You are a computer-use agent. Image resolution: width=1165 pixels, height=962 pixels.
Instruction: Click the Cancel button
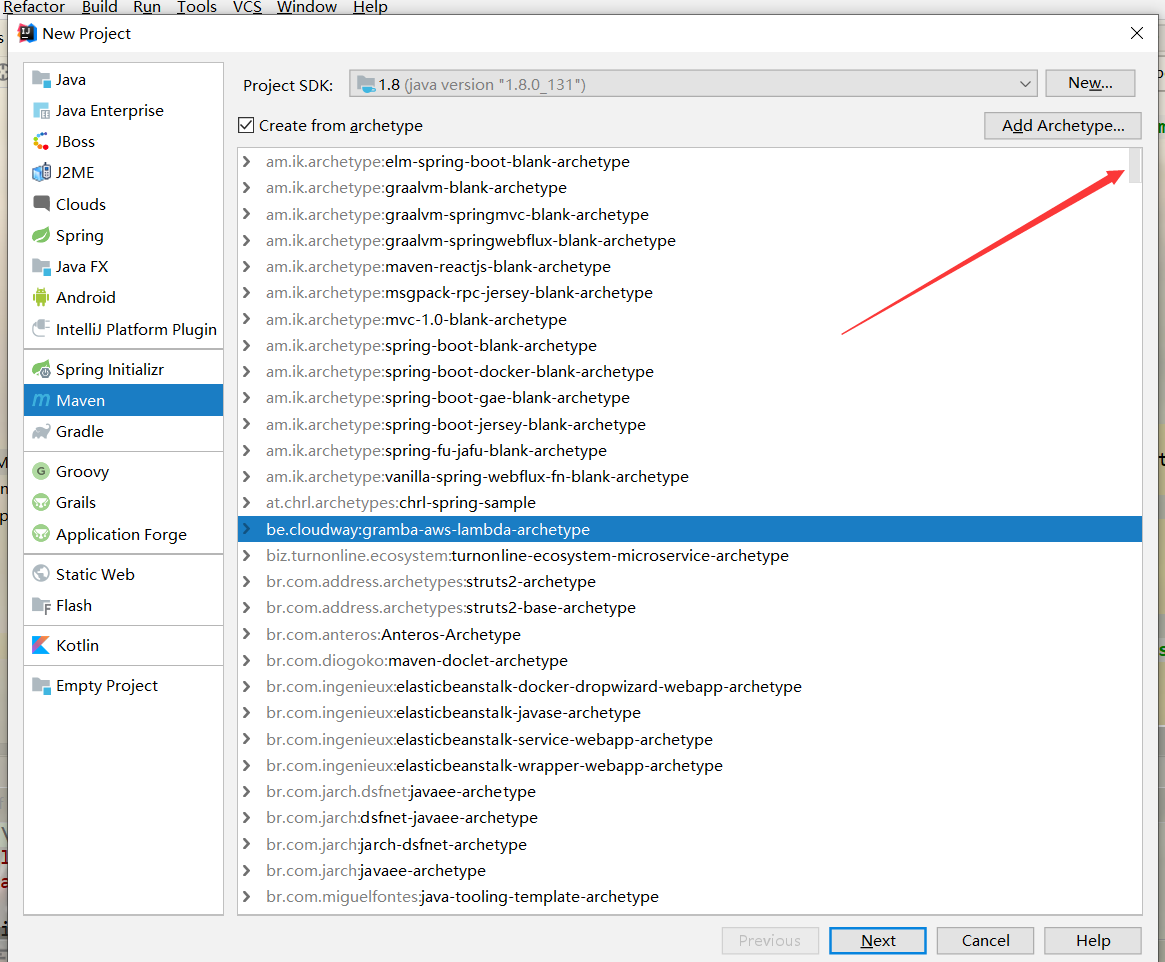point(985,940)
